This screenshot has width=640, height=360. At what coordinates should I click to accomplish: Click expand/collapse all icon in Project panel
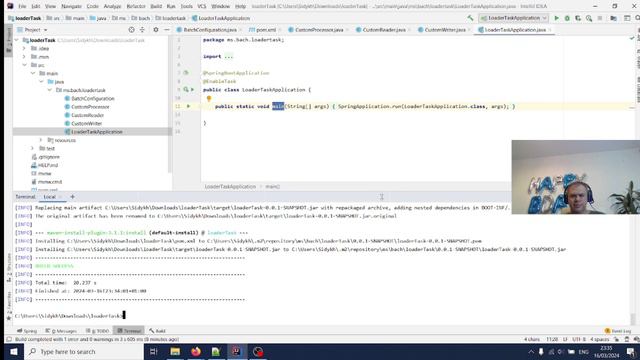click(x=142, y=30)
